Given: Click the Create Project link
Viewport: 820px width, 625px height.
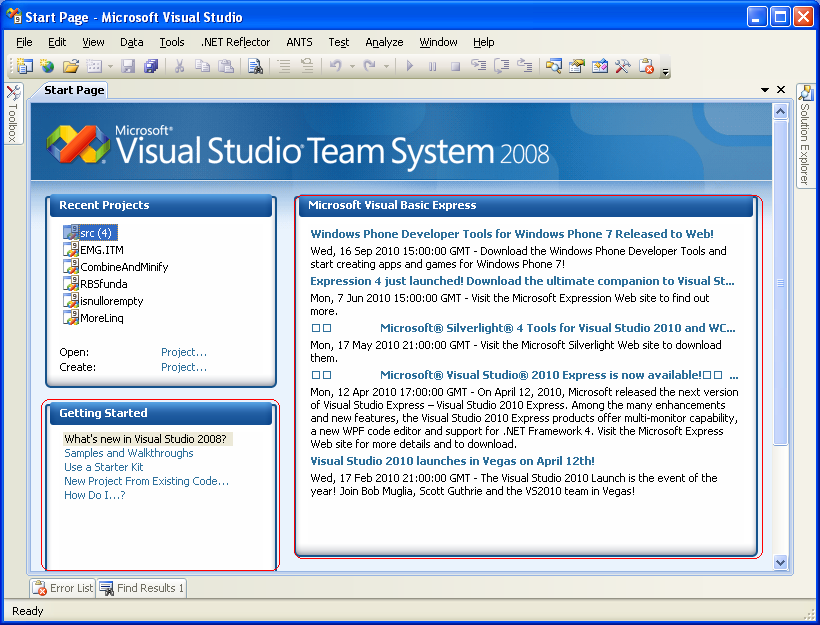Looking at the screenshot, I should tap(184, 367).
